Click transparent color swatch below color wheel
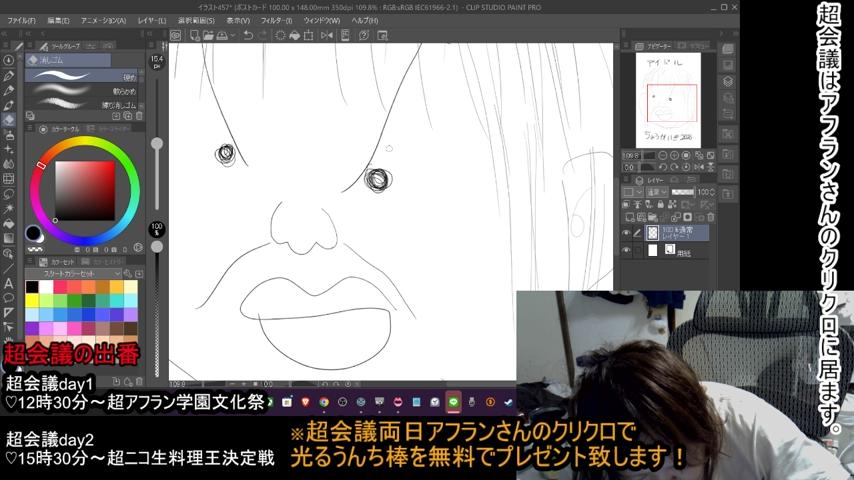 tap(35, 249)
